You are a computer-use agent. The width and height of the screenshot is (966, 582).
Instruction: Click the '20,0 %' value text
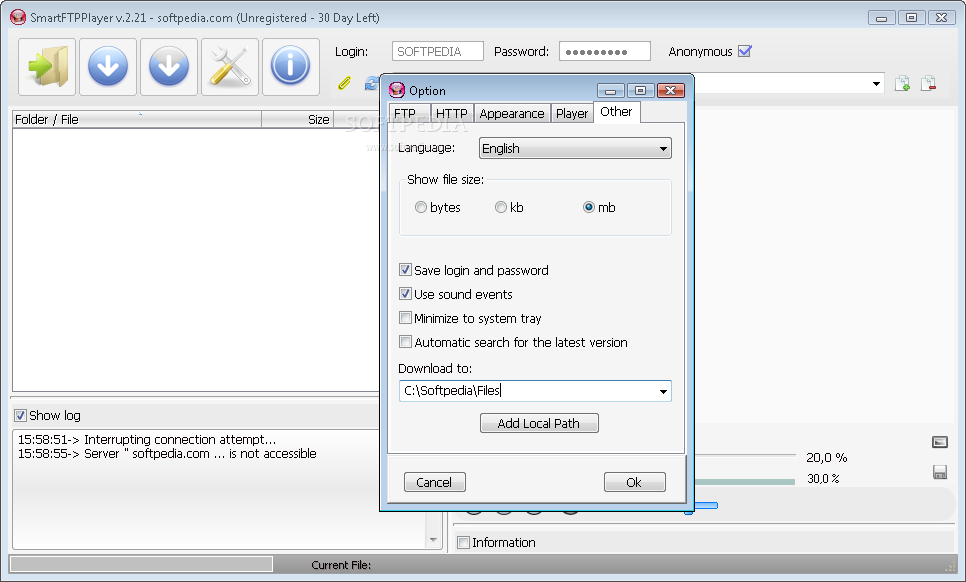coord(827,458)
